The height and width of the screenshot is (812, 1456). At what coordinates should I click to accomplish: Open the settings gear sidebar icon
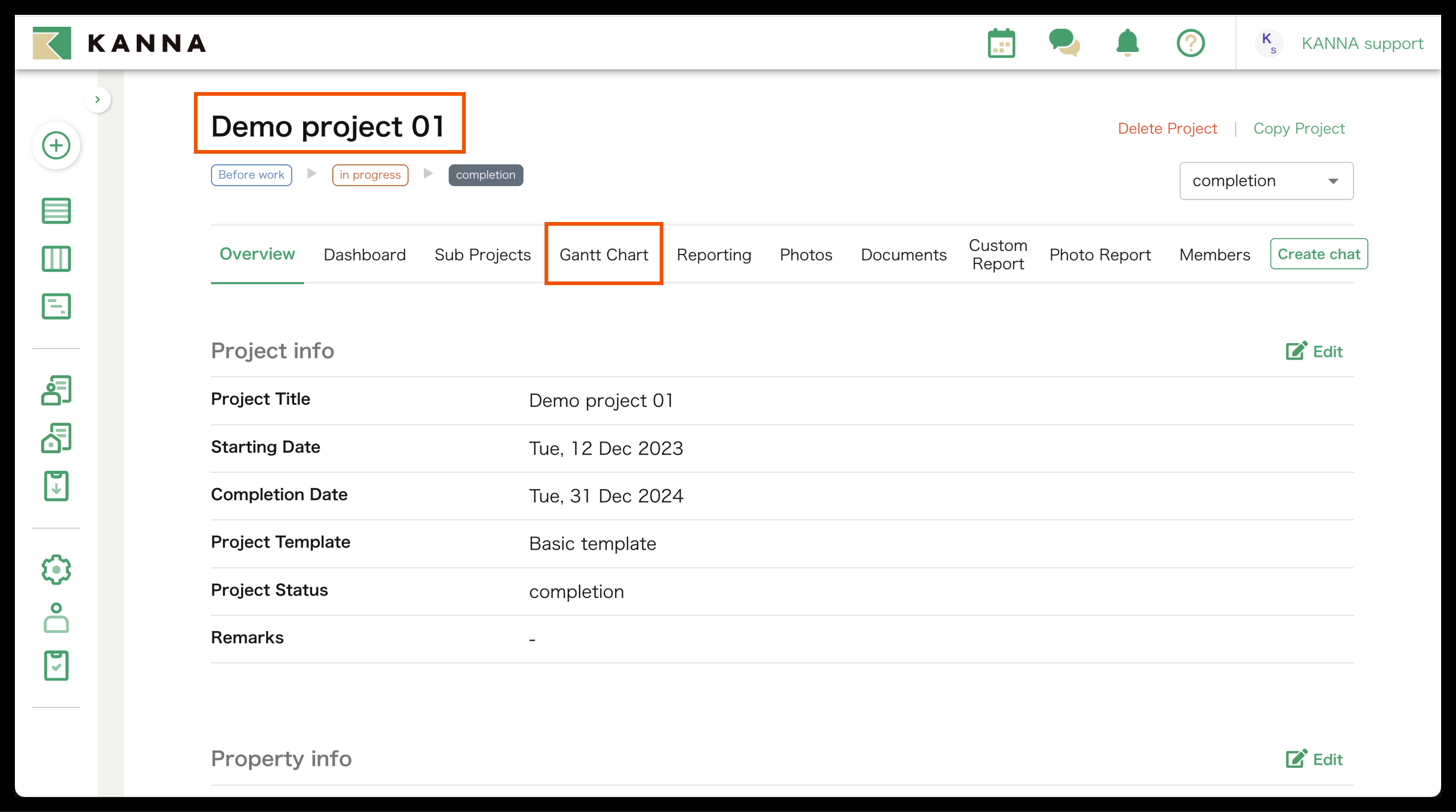(x=56, y=570)
